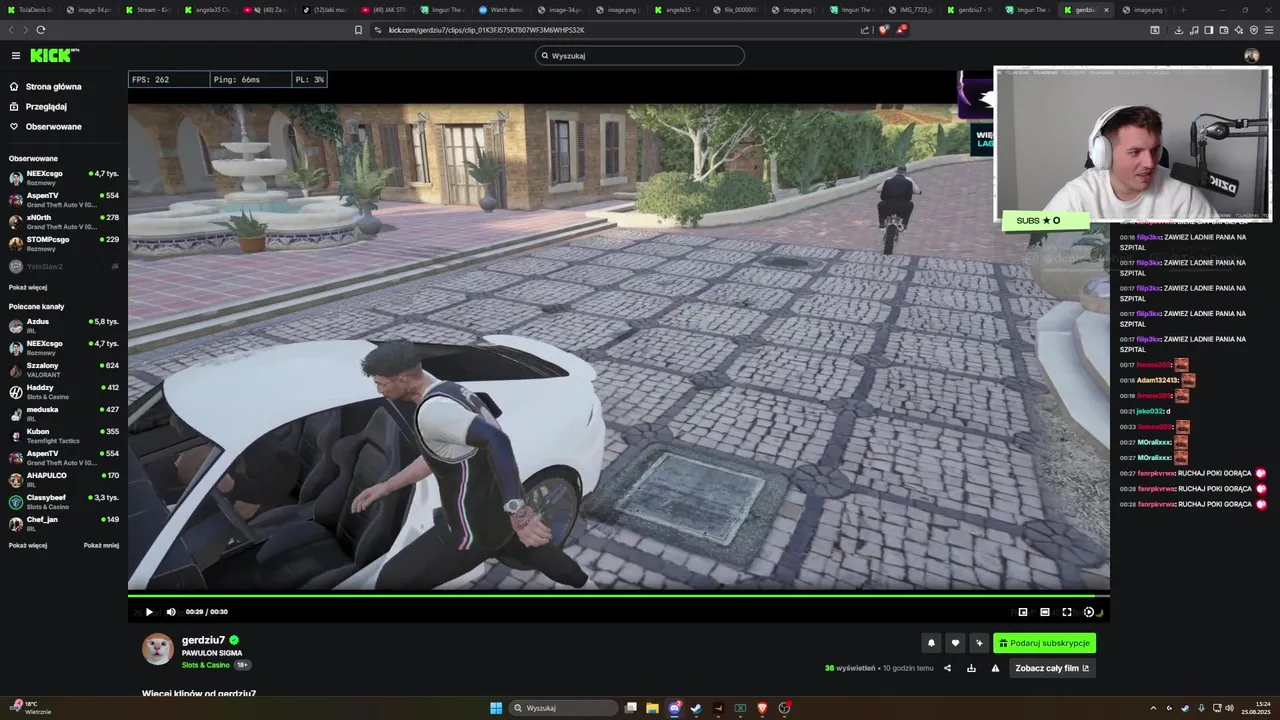This screenshot has width=1280, height=720.
Task: Open gerdziu7 channel avatar
Action: click(157, 649)
